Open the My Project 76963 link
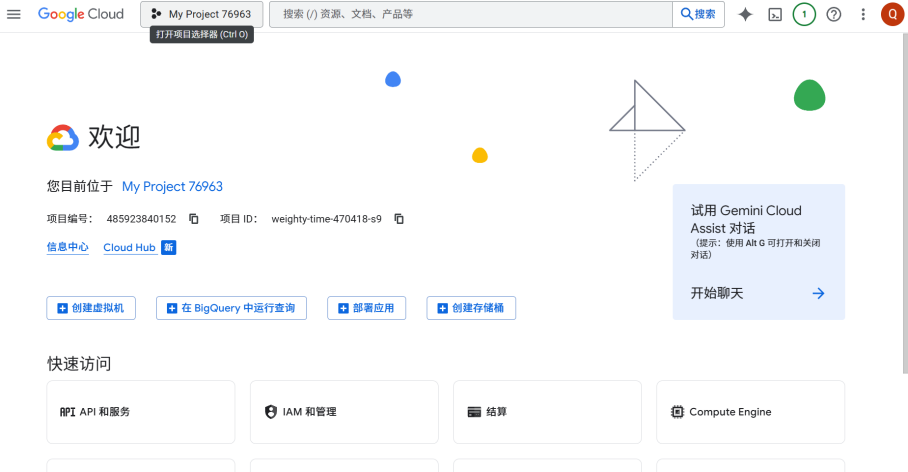 point(172,186)
